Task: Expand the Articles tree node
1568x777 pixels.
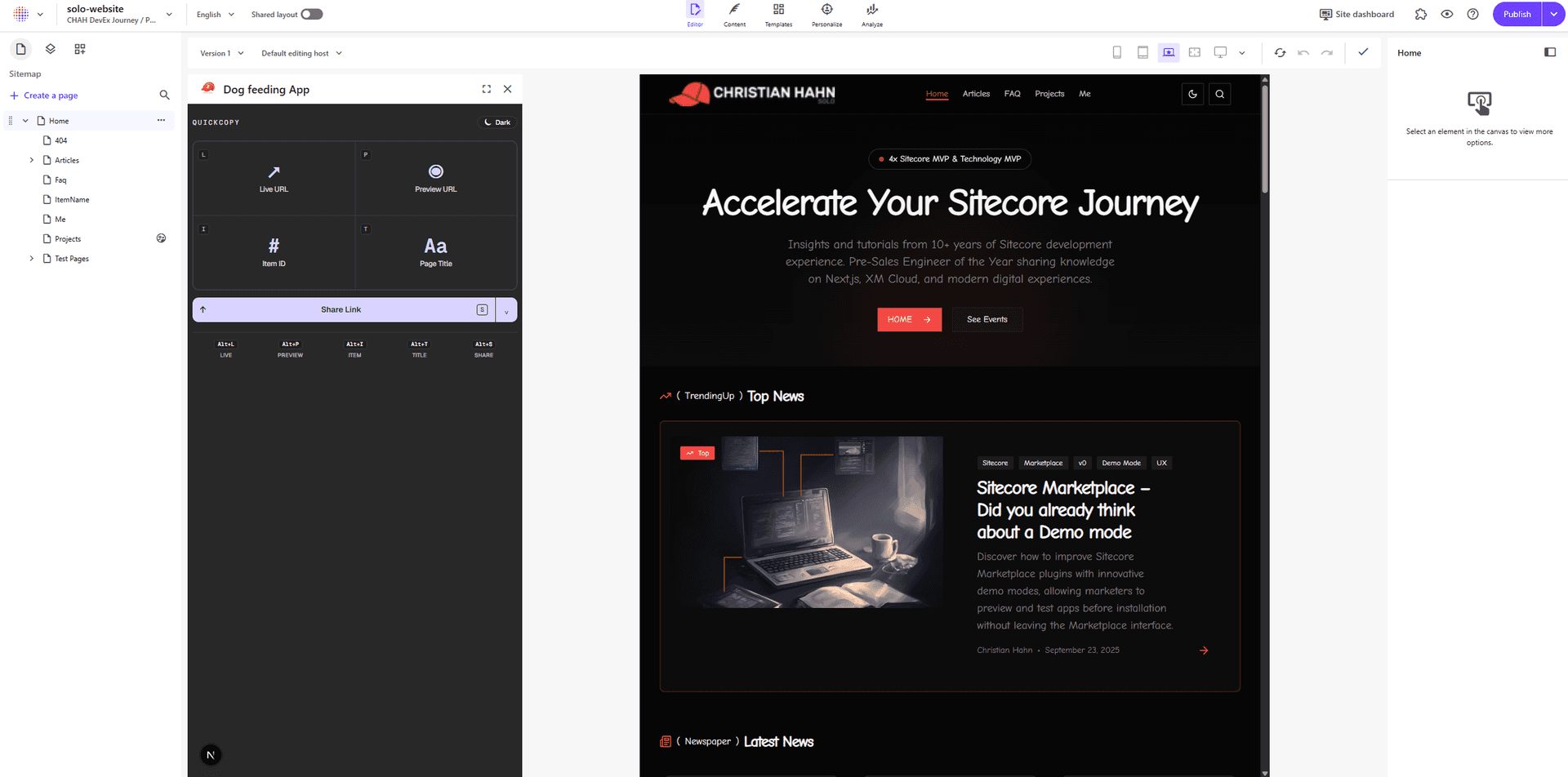Action: (x=32, y=160)
